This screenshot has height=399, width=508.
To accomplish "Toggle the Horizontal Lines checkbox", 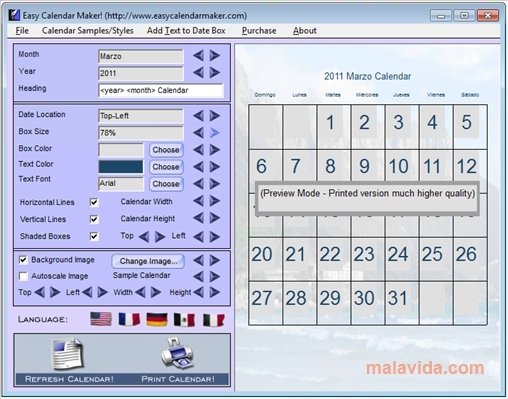I will pos(94,202).
